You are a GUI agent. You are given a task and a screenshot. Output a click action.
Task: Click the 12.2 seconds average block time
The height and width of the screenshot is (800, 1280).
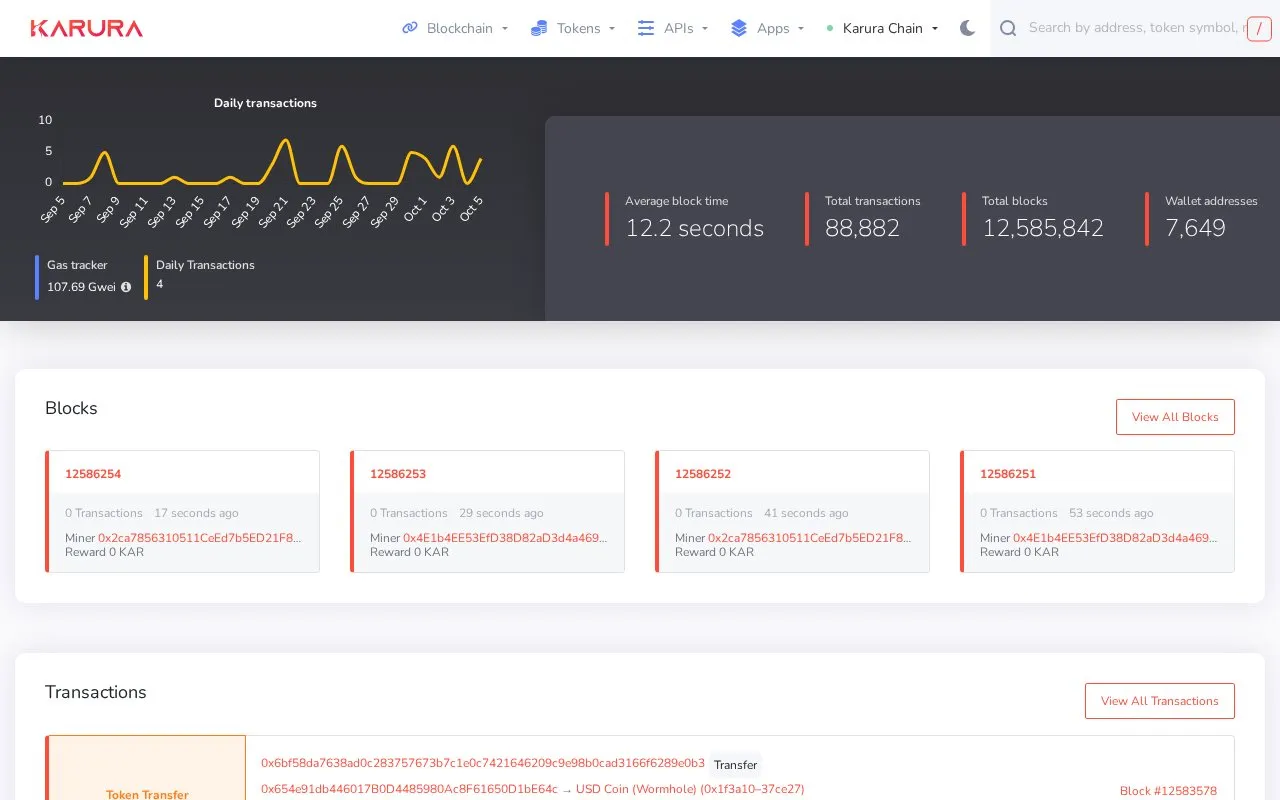(694, 228)
